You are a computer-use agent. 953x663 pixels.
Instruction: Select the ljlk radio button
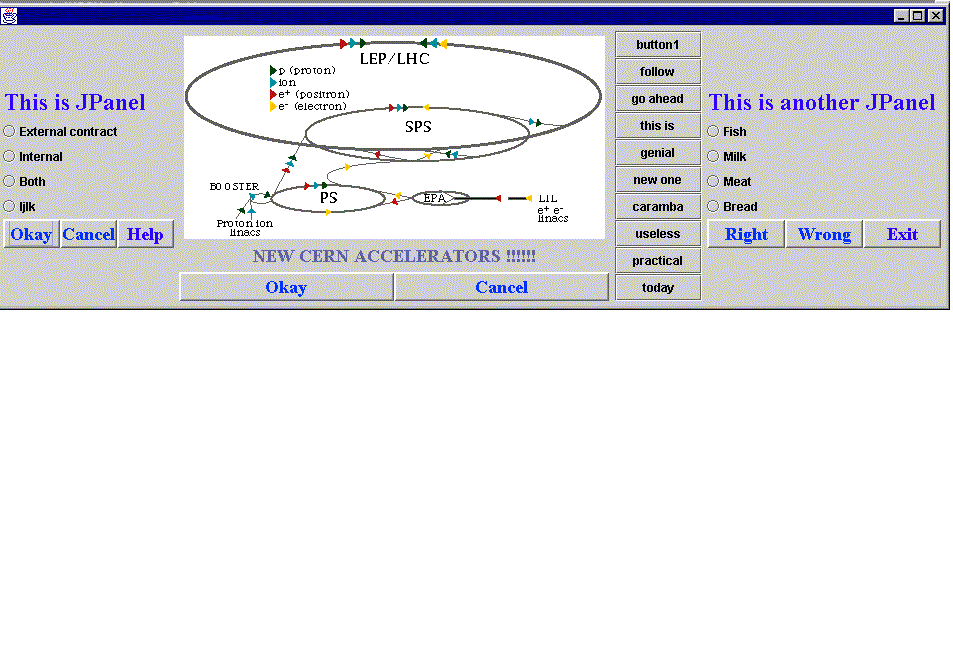pyautogui.click(x=9, y=206)
